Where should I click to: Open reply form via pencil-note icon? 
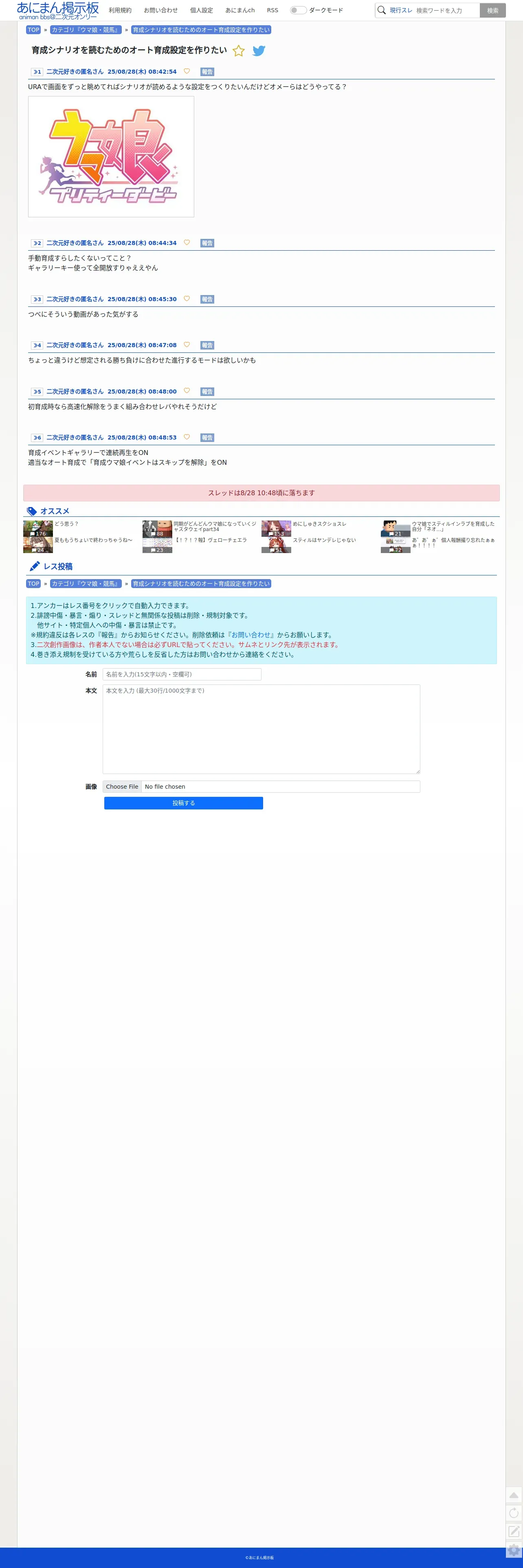coord(514,1531)
